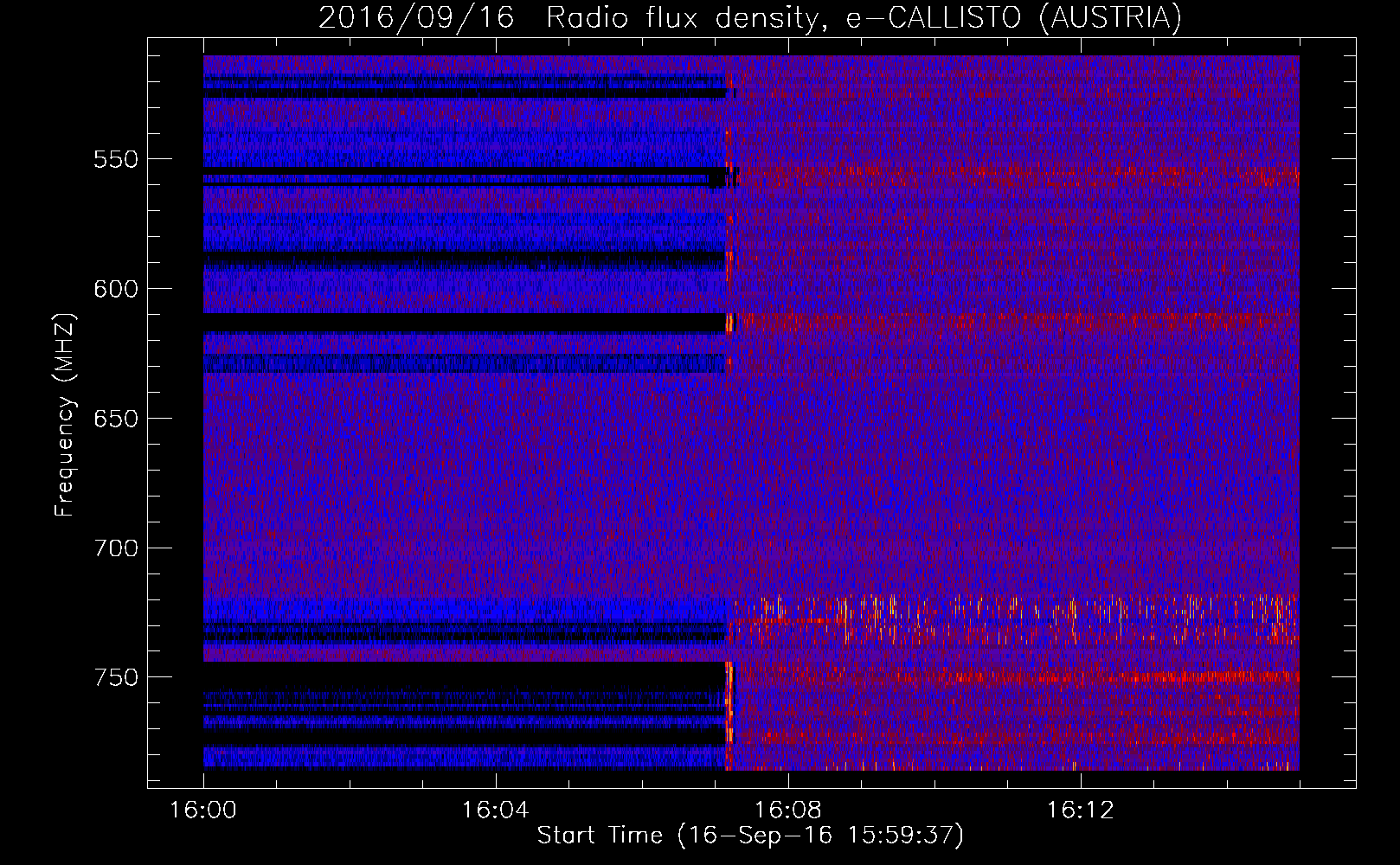Click the plot title 'Radio flux density, e-CALLISTO (AUSTRIA)'
1400x865 pixels.
point(864,17)
